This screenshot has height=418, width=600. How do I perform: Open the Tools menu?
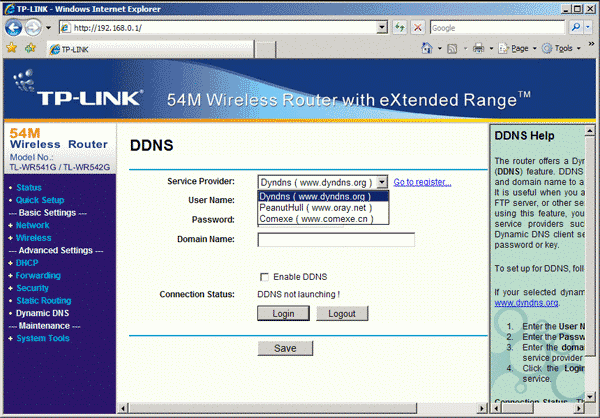[562, 48]
